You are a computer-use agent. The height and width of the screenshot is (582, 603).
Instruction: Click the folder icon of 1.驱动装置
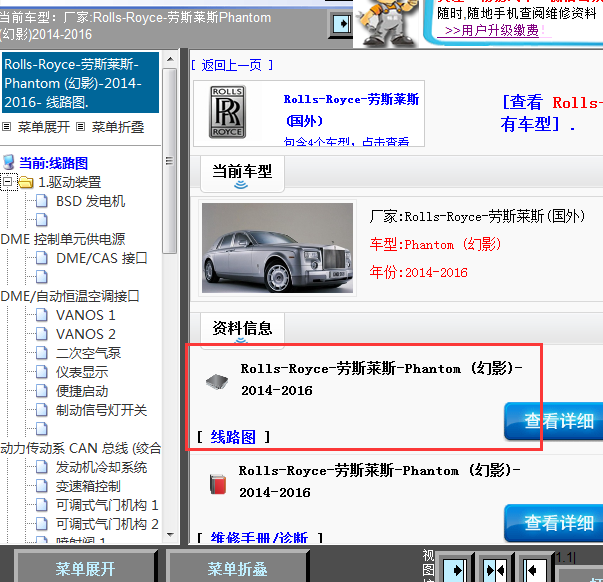tap(26, 182)
